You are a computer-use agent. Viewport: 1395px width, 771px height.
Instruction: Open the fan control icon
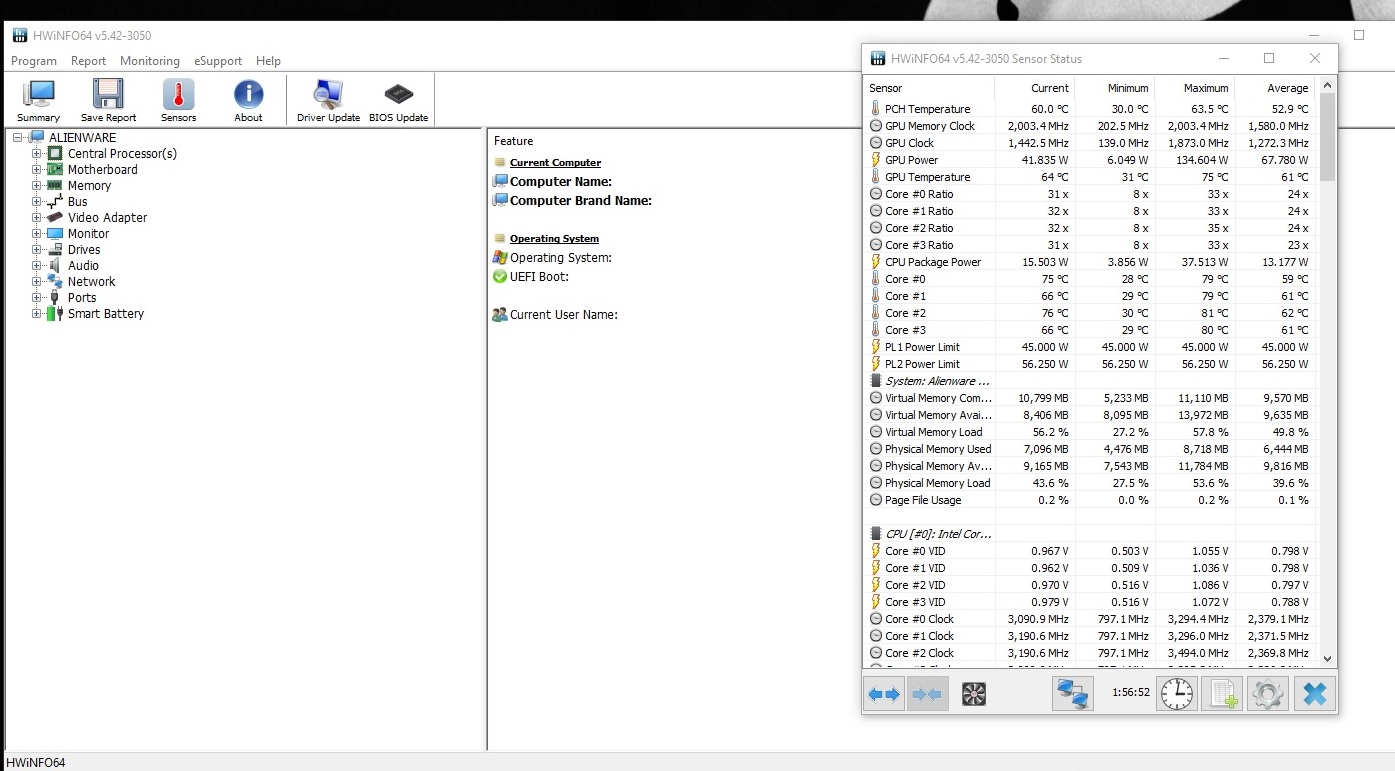click(x=974, y=694)
